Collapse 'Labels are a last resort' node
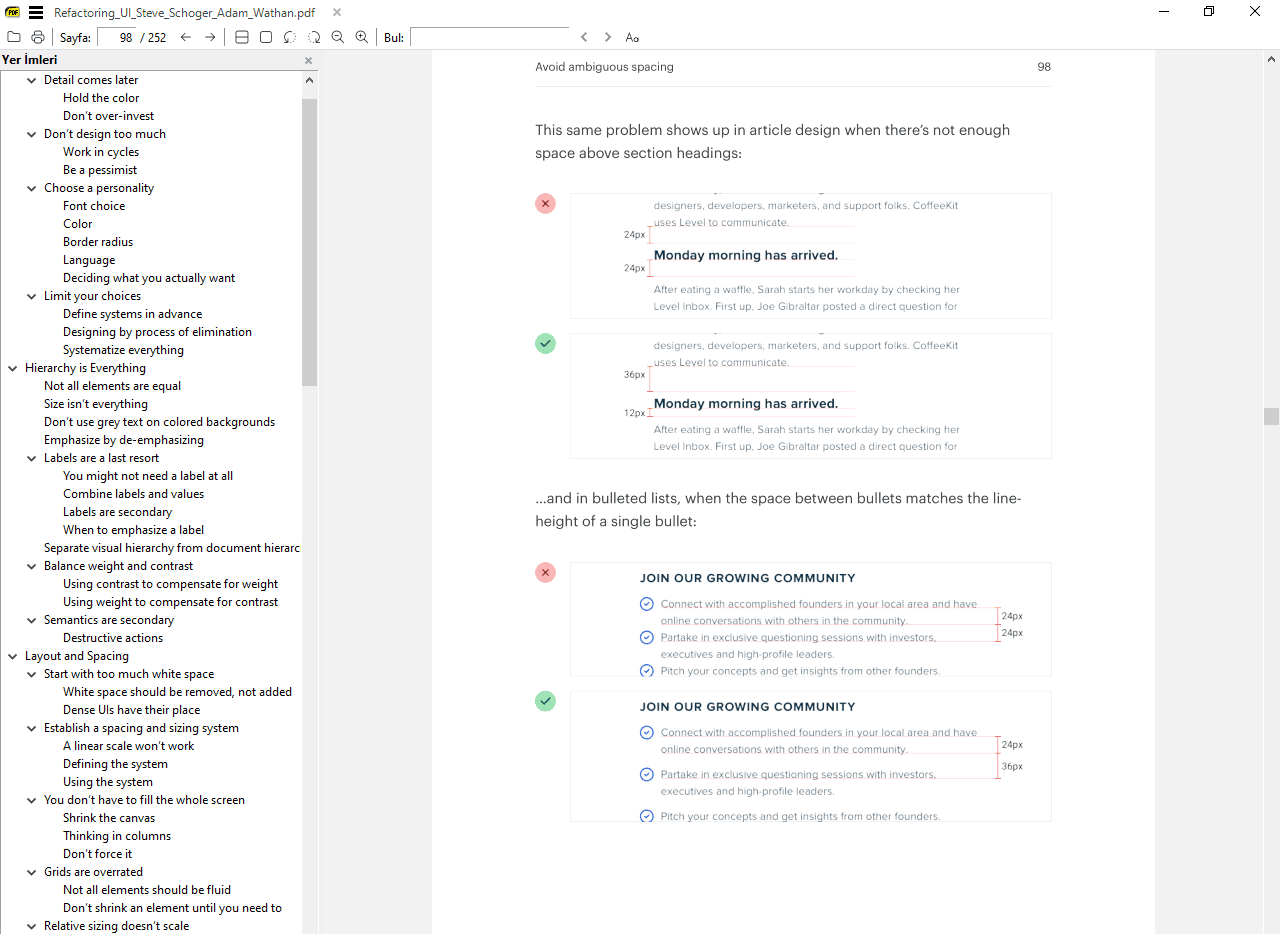This screenshot has height=934, width=1280. (x=32, y=458)
